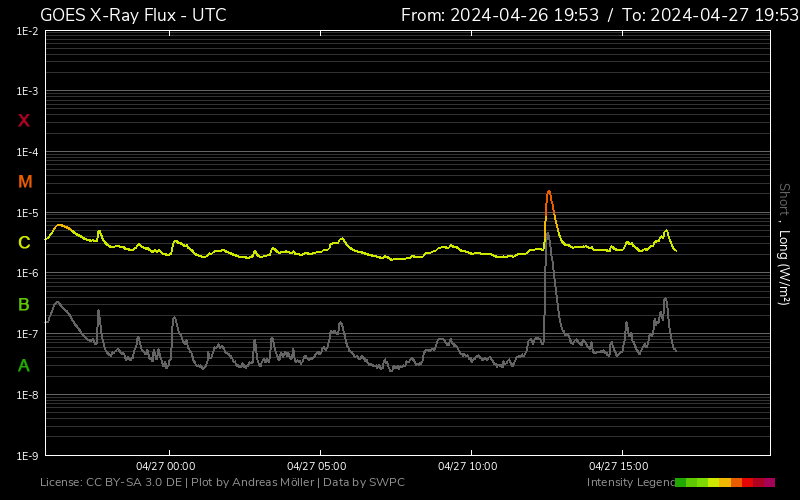
Task: Click the From date 2024-04-26 19:53
Action: [499, 15]
